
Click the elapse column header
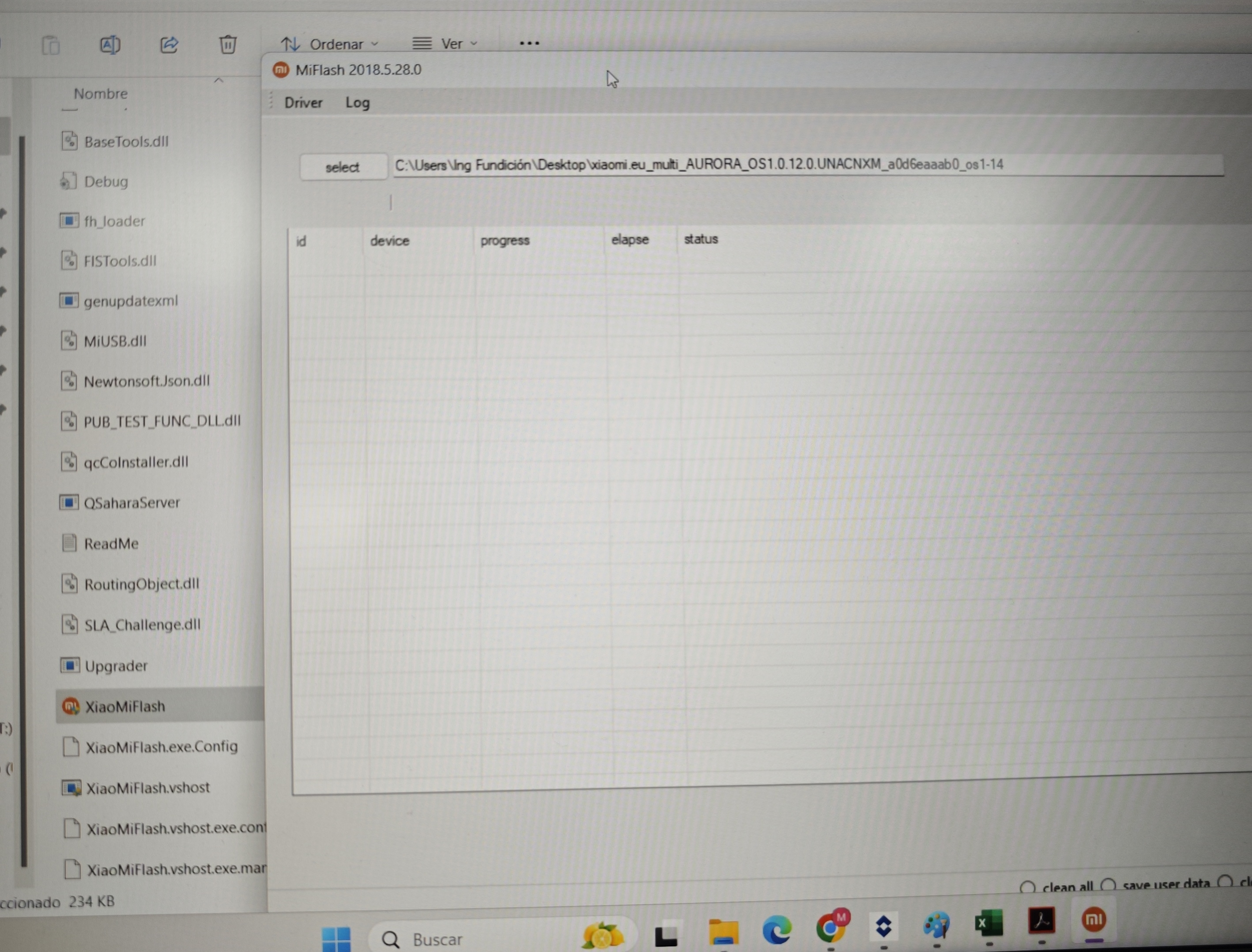click(x=630, y=239)
